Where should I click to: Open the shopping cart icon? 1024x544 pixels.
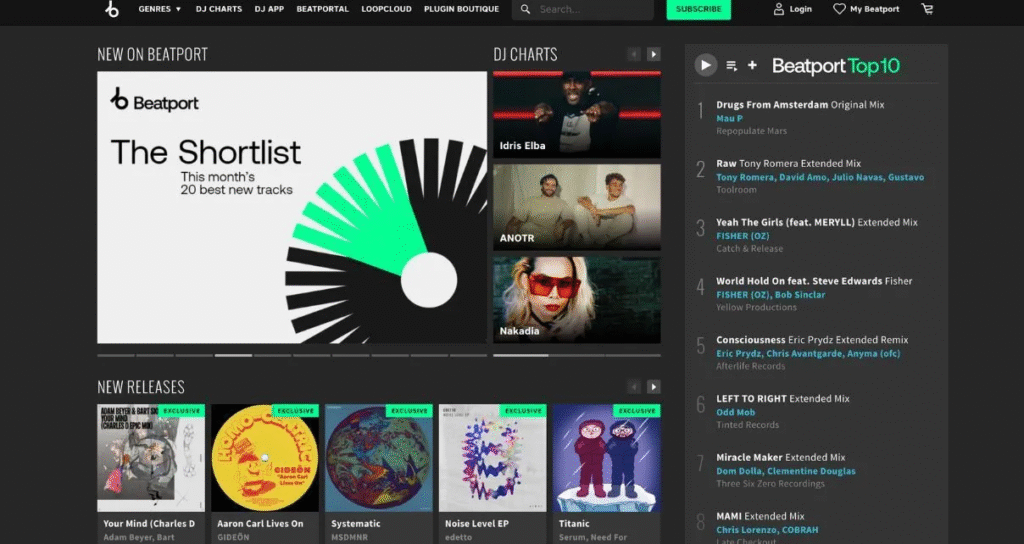pyautogui.click(x=927, y=9)
